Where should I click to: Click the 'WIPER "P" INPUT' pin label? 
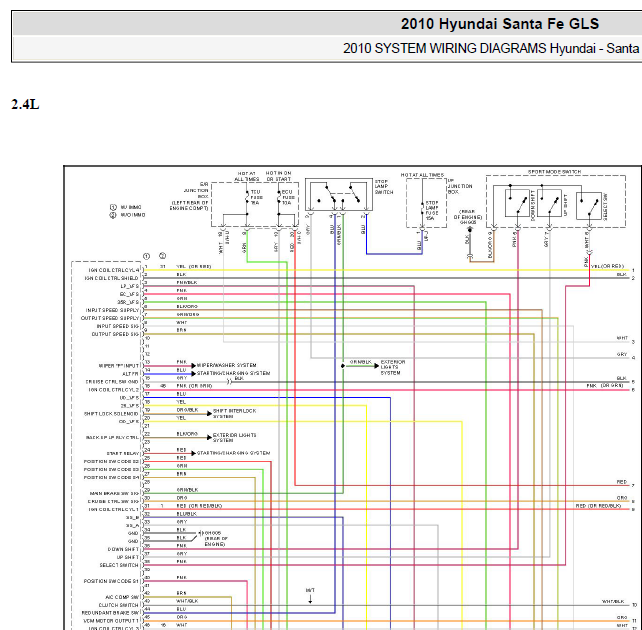pyautogui.click(x=119, y=366)
